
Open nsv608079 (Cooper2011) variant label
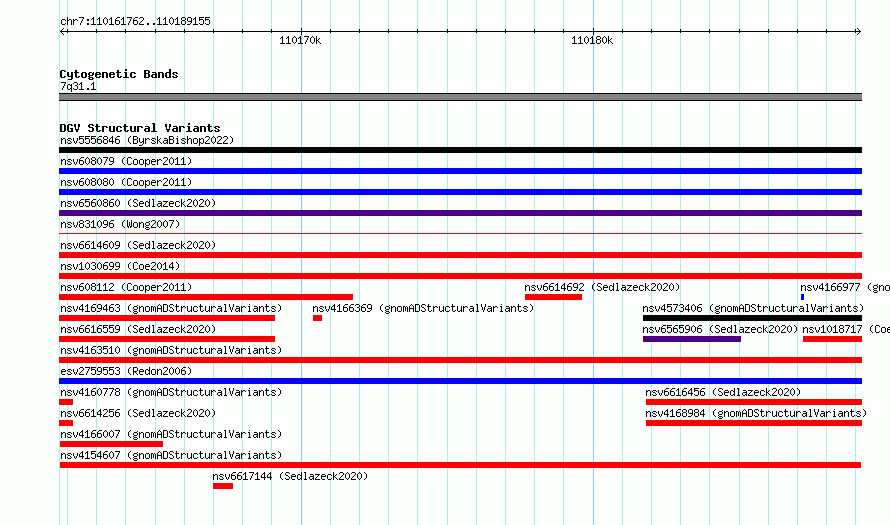tap(126, 161)
